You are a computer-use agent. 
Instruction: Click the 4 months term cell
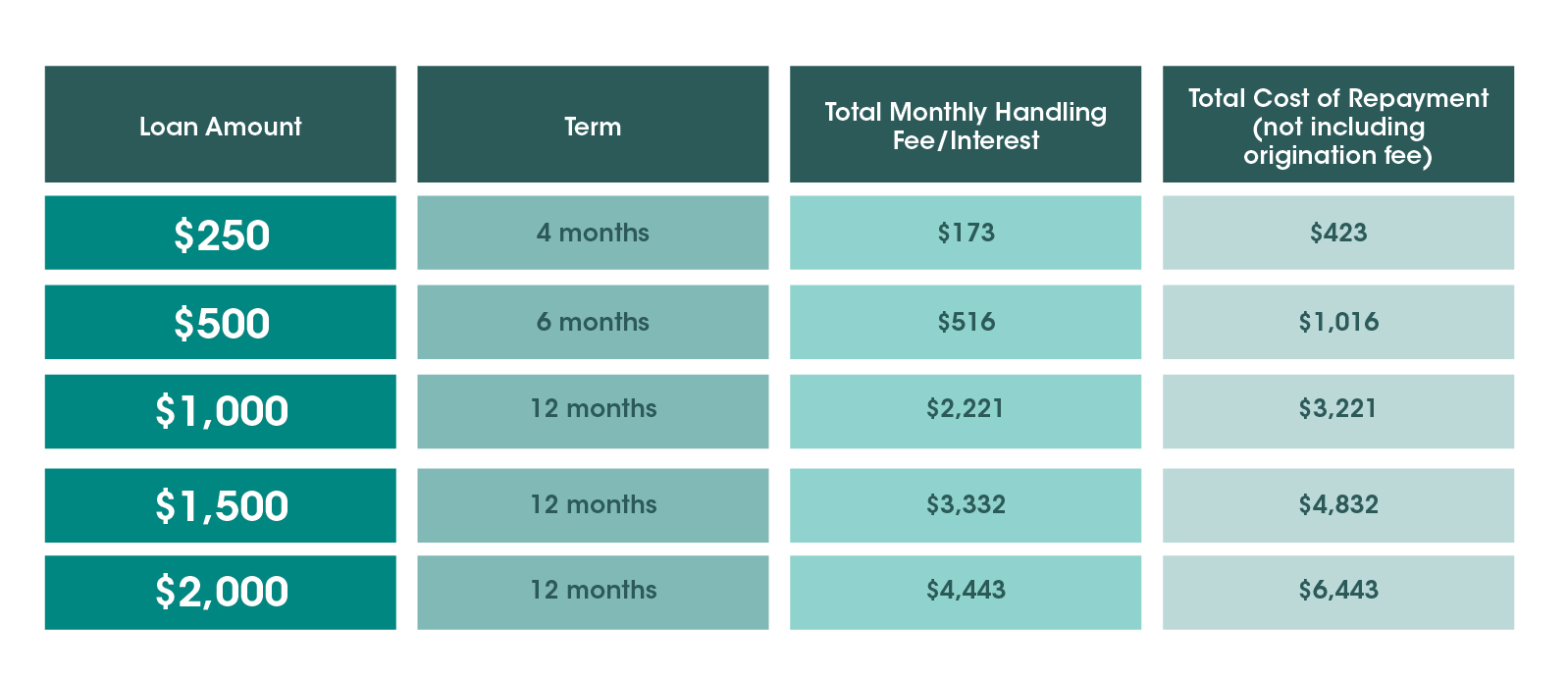(x=593, y=233)
